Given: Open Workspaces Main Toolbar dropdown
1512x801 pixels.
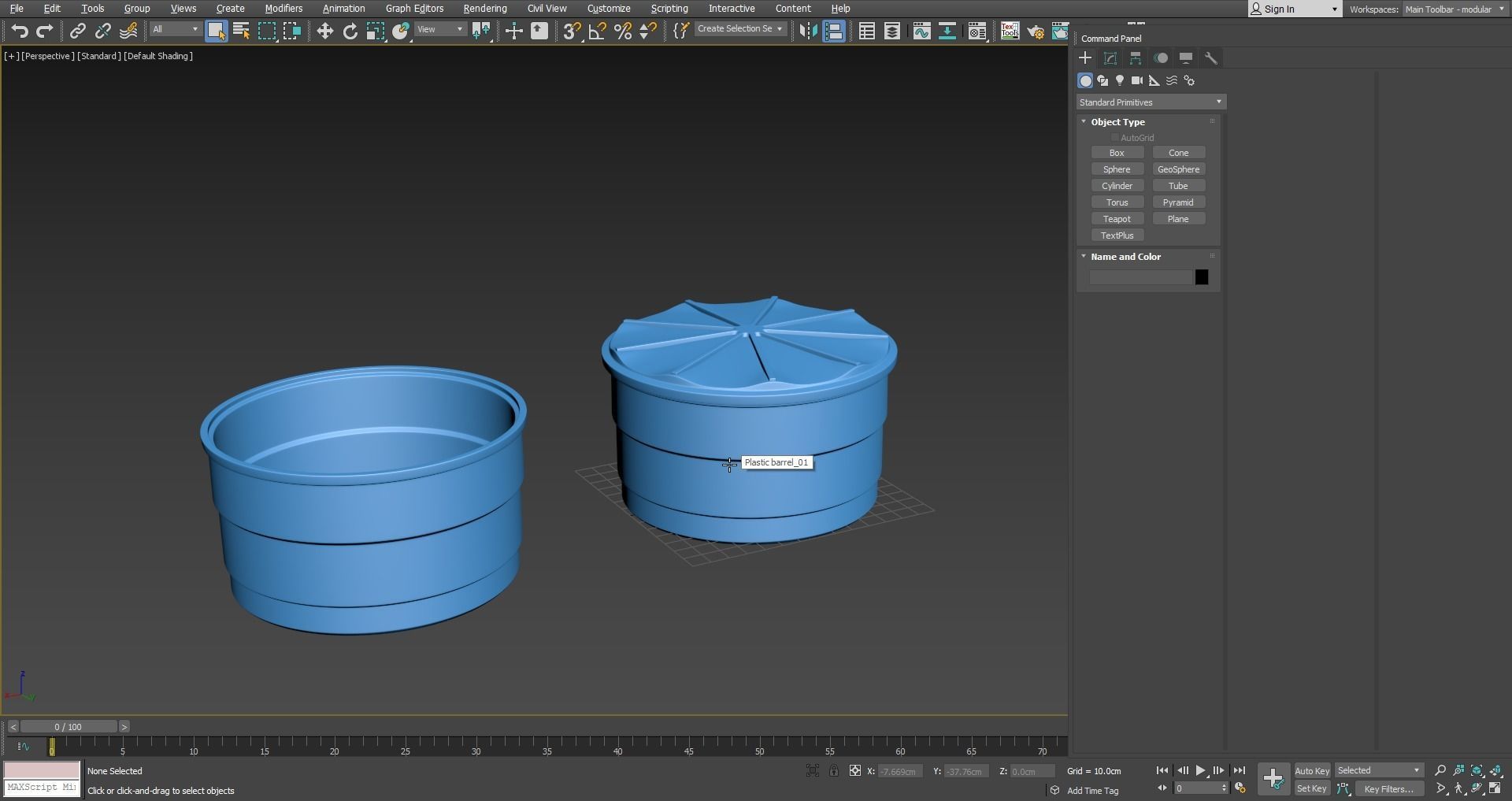Looking at the screenshot, I should coord(1455,9).
